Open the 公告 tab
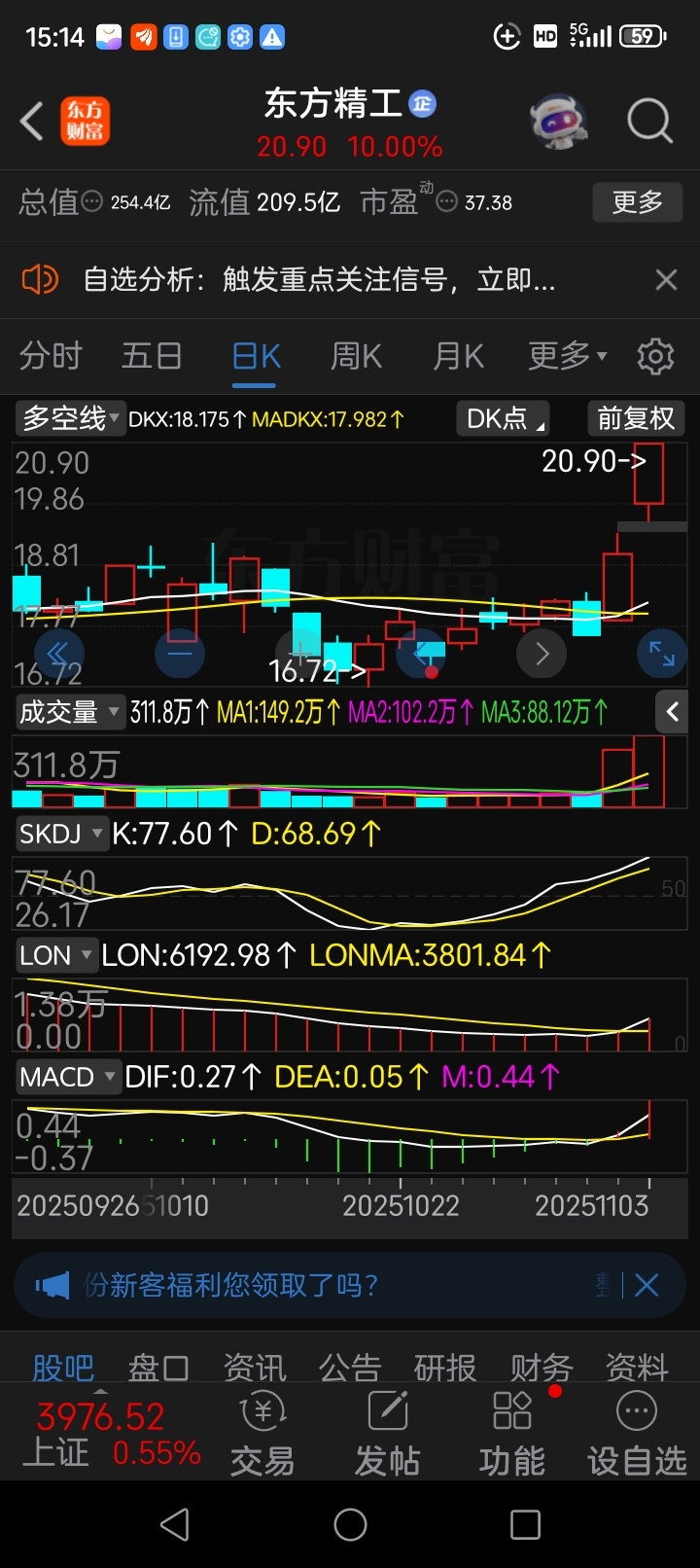This screenshot has width=700, height=1568. point(350,1368)
